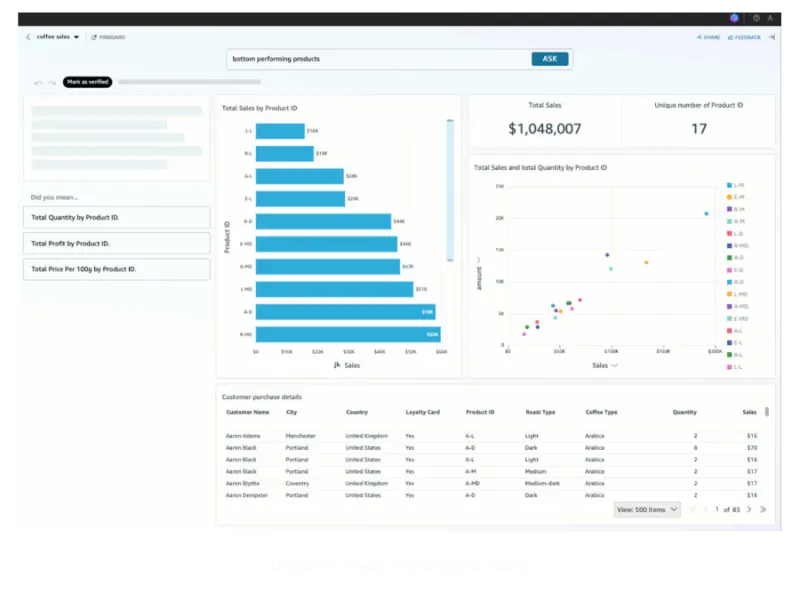The width and height of the screenshot is (800, 601).
Task: Click the City column header
Action: (x=291, y=412)
